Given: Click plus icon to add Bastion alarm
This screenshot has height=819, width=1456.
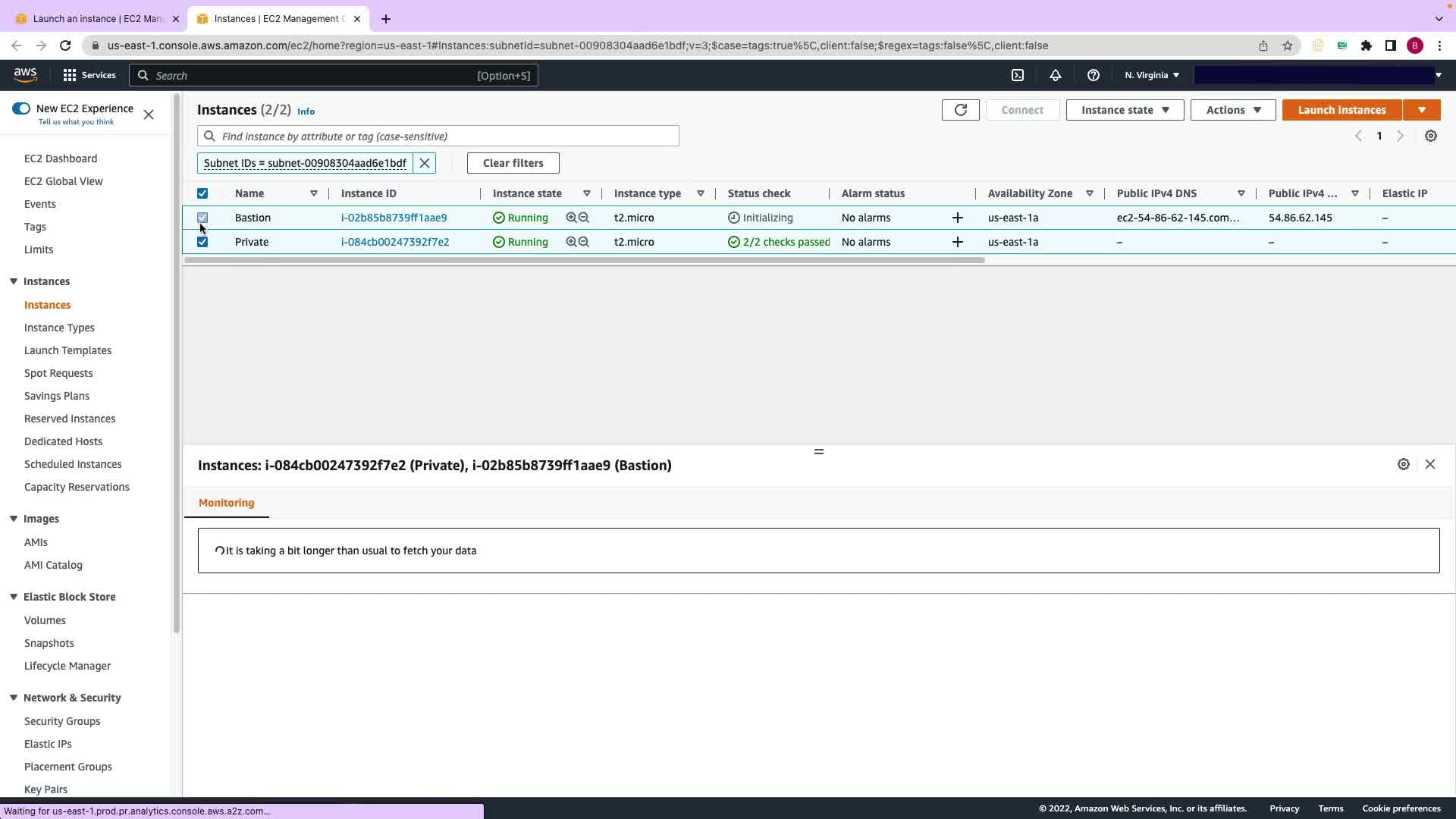Looking at the screenshot, I should pyautogui.click(x=957, y=218).
